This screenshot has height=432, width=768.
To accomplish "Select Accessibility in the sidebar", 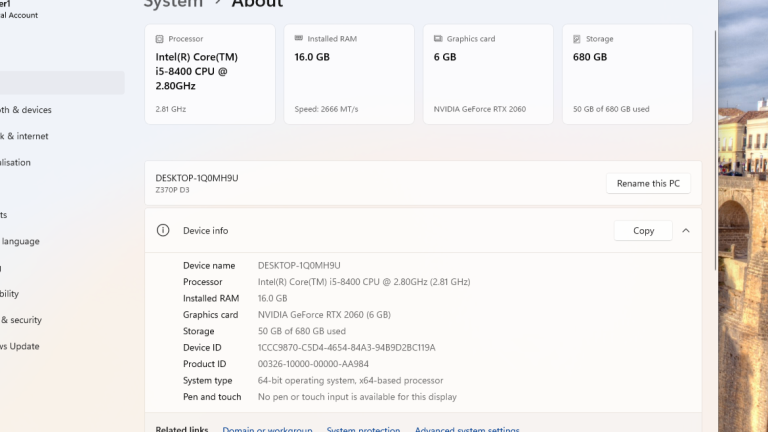I will pos(10,294).
